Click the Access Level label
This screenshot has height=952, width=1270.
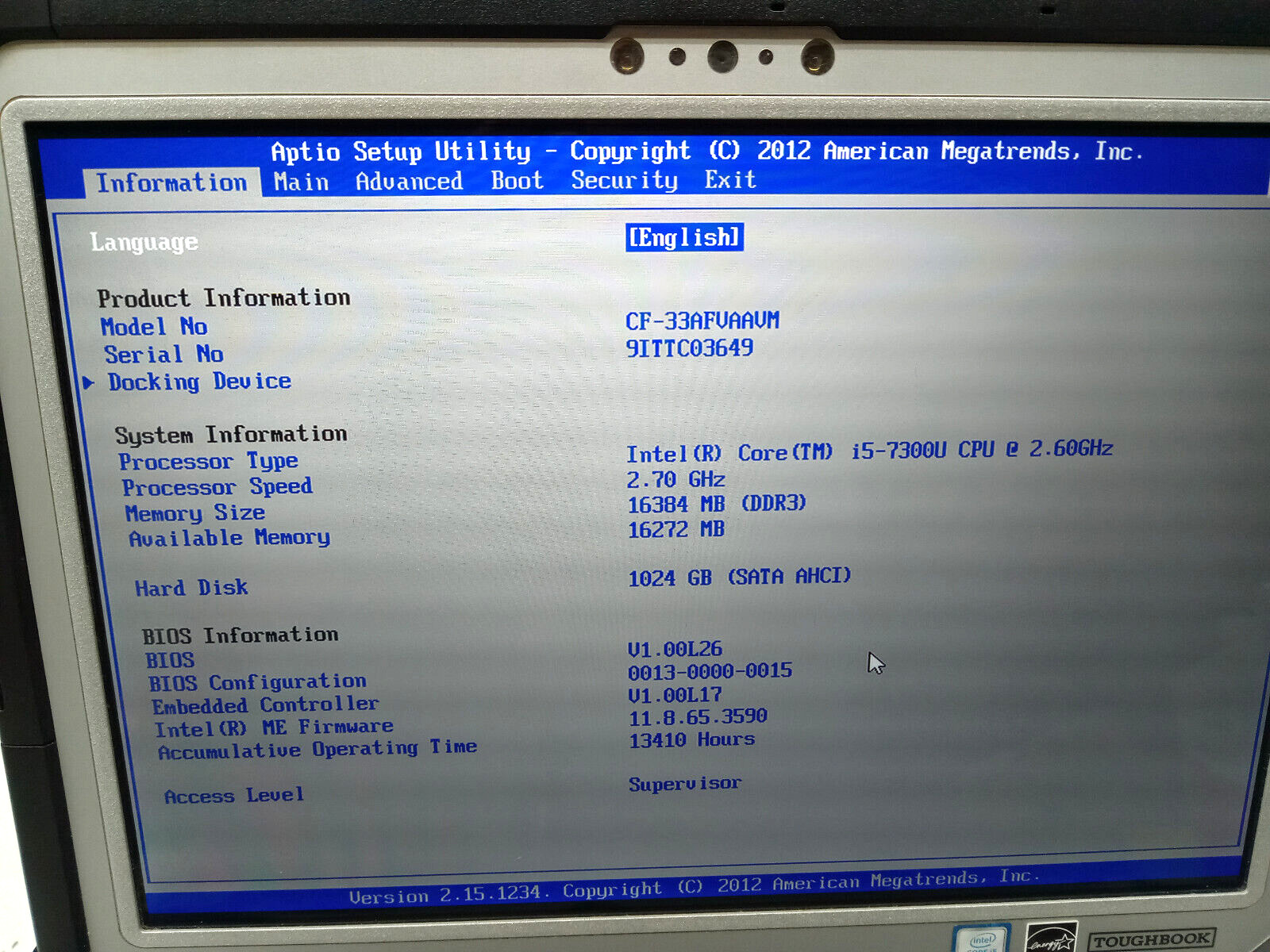[x=234, y=796]
